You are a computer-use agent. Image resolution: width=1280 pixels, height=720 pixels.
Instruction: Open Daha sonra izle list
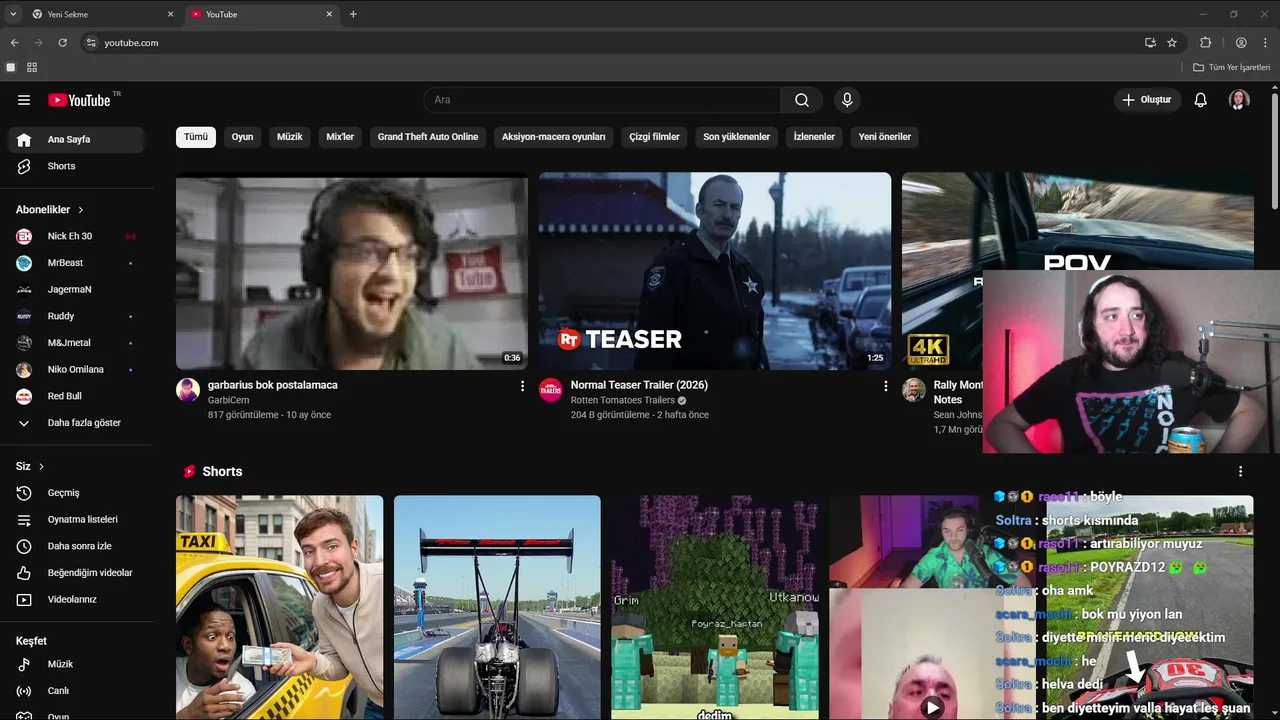pyautogui.click(x=76, y=546)
